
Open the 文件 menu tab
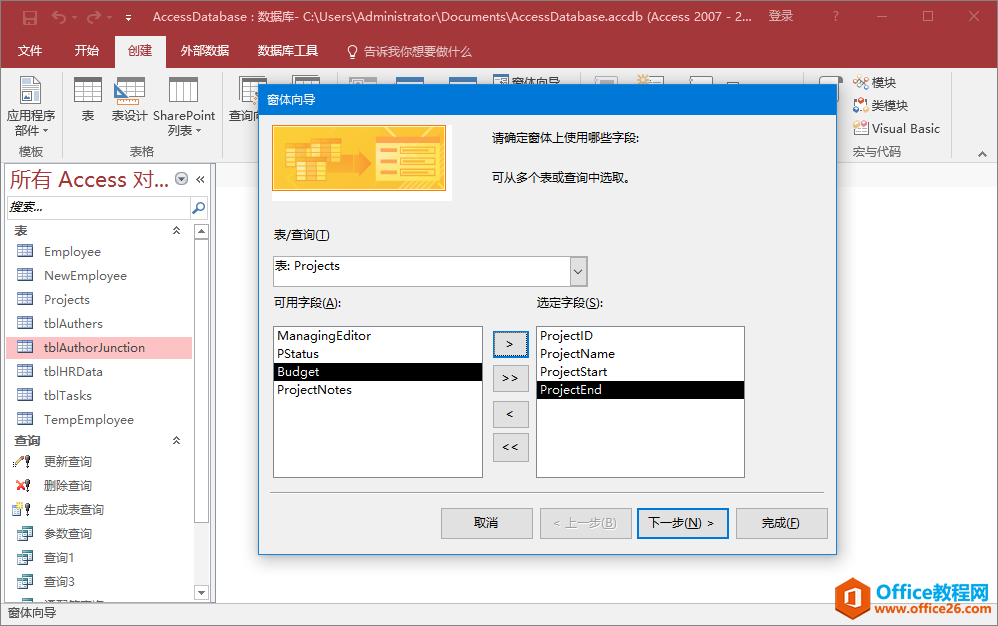[x=30, y=51]
